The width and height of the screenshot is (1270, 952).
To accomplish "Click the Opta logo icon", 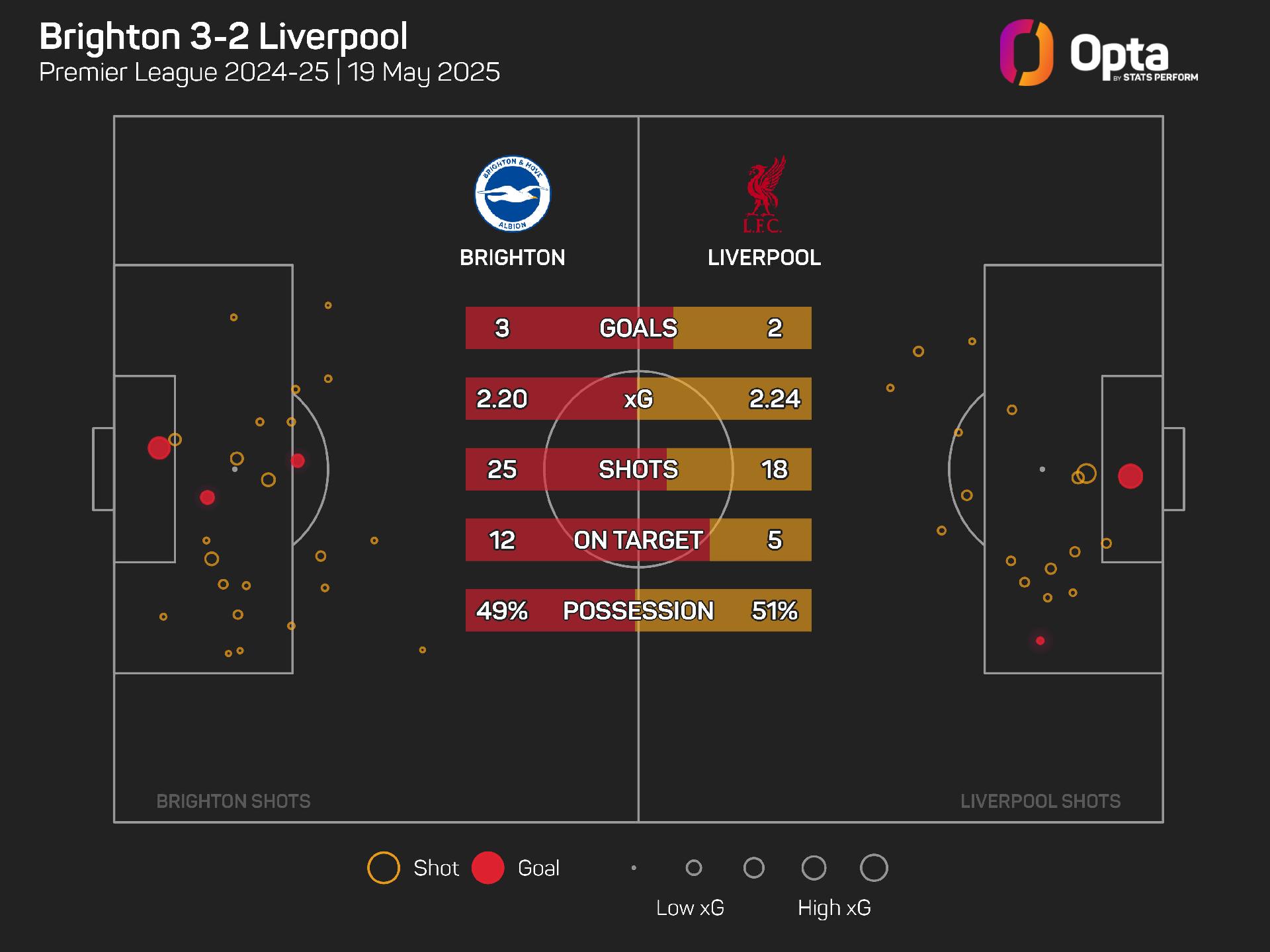I will (x=1026, y=53).
